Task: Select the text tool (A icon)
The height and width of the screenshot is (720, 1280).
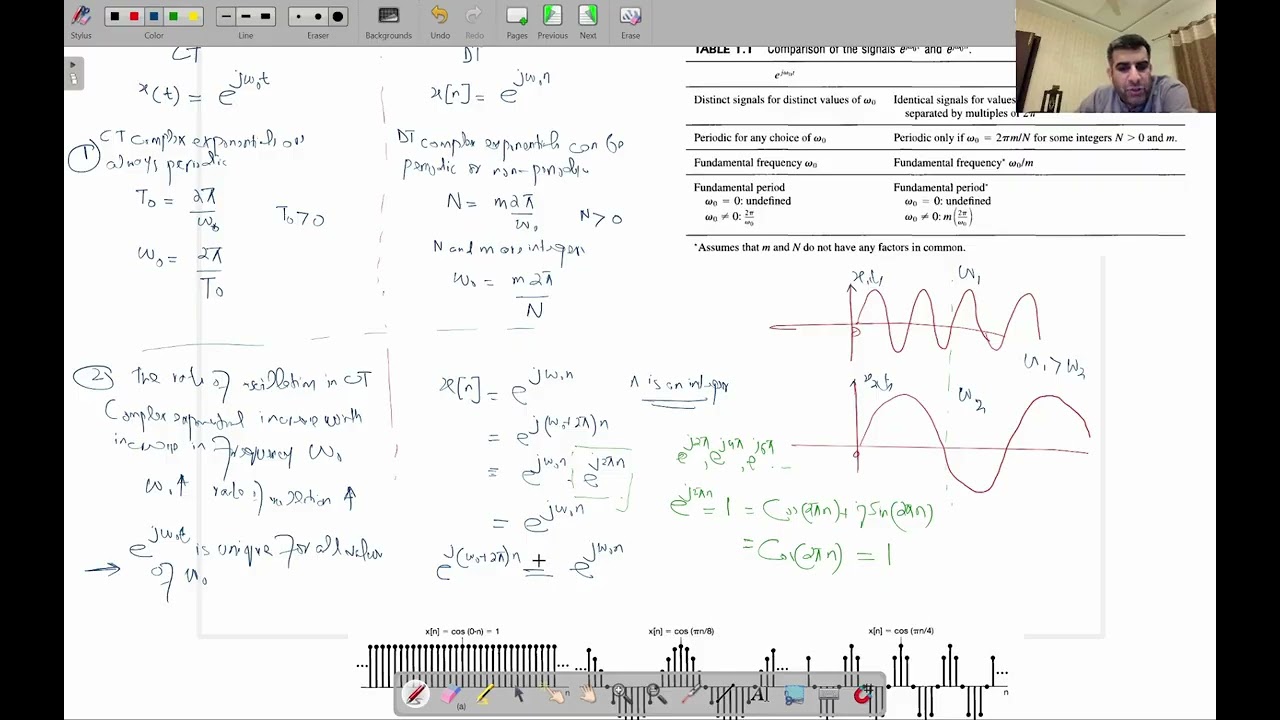Action: pos(758,694)
